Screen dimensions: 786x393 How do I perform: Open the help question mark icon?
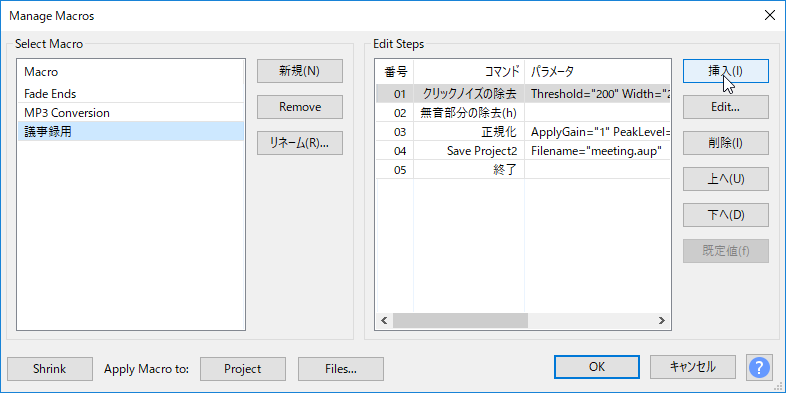(x=759, y=368)
